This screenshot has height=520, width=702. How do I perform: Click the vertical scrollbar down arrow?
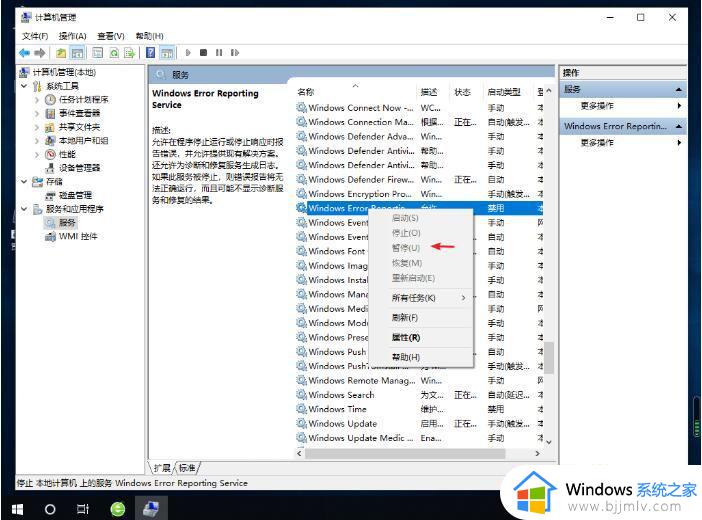point(549,442)
